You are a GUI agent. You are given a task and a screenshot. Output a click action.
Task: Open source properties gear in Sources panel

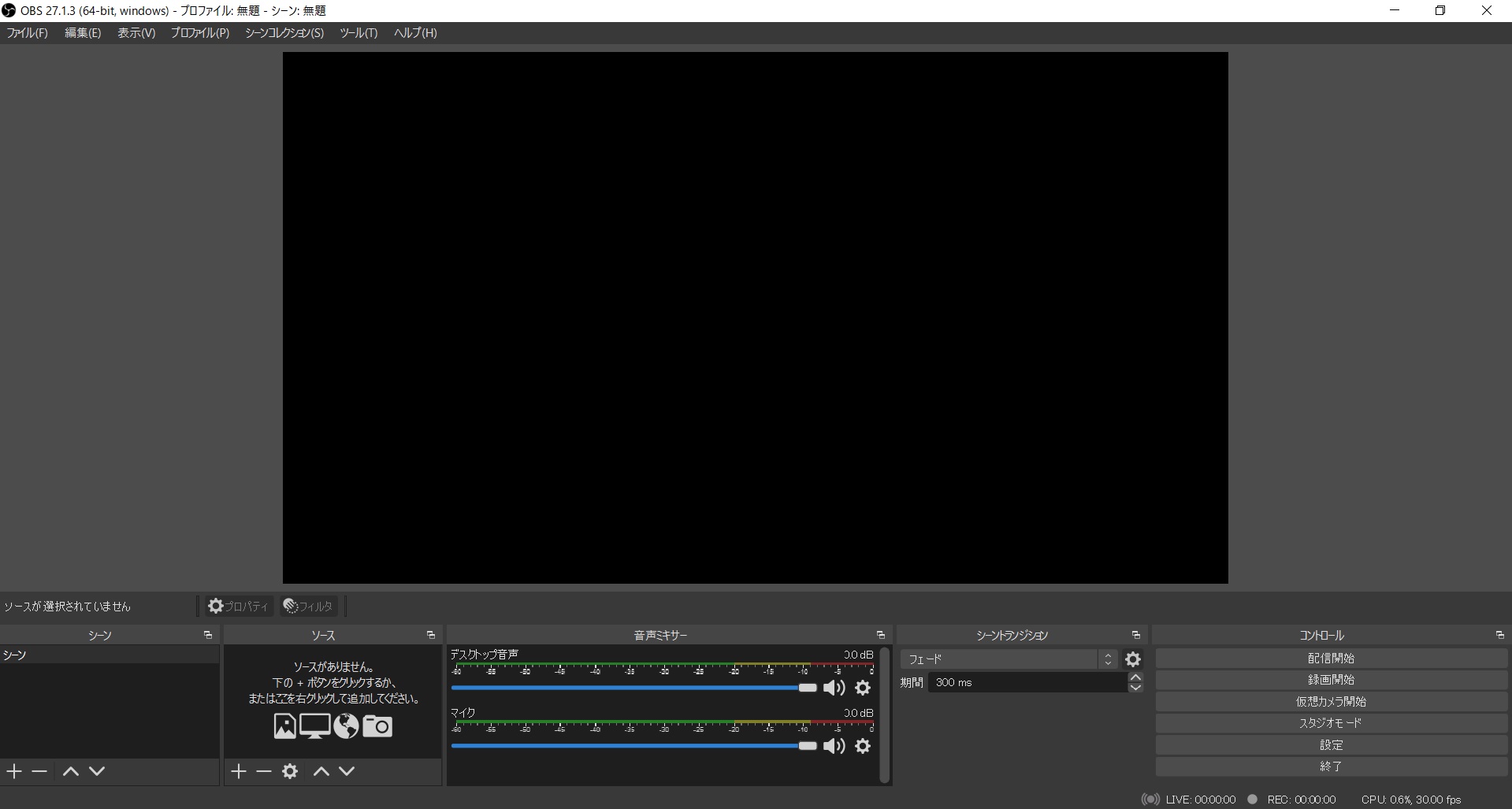(x=290, y=771)
